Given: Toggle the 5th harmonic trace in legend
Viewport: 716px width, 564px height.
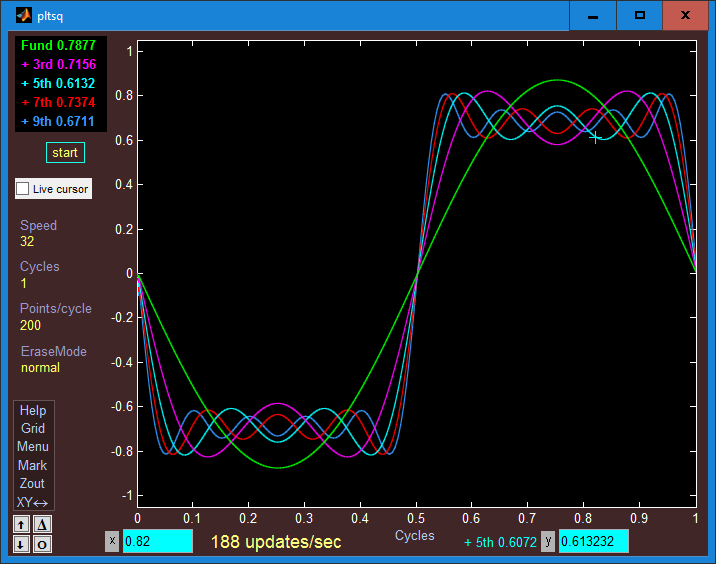Looking at the screenshot, I should point(58,83).
